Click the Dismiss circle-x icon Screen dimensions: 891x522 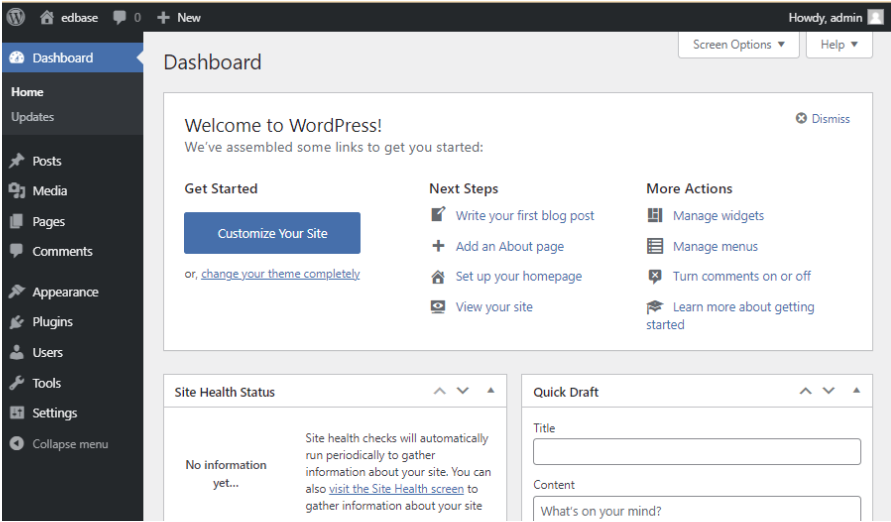click(x=801, y=118)
